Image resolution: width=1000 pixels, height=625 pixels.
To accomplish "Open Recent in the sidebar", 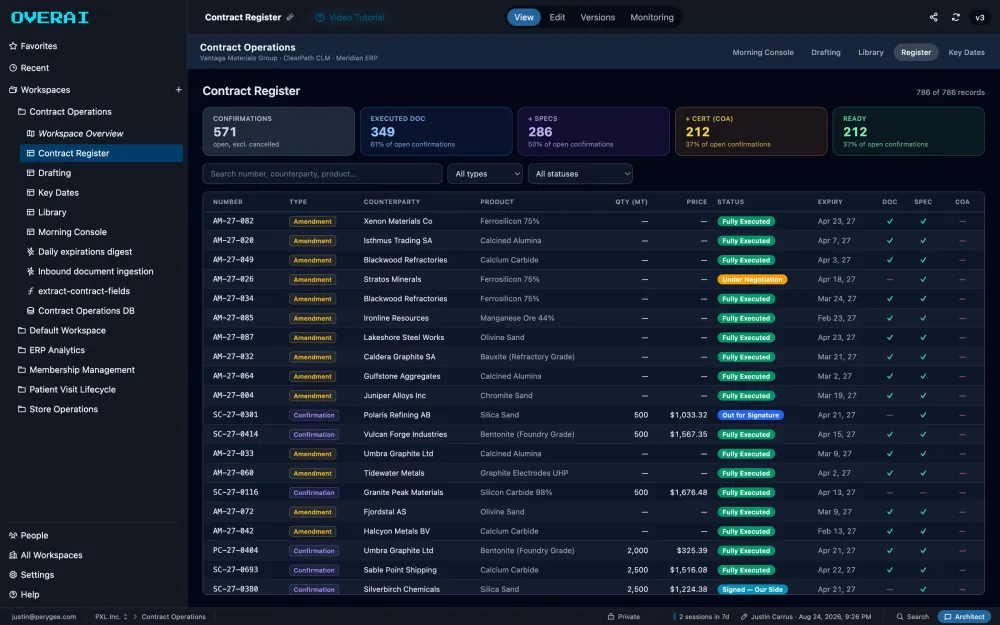I will click(x=29, y=68).
